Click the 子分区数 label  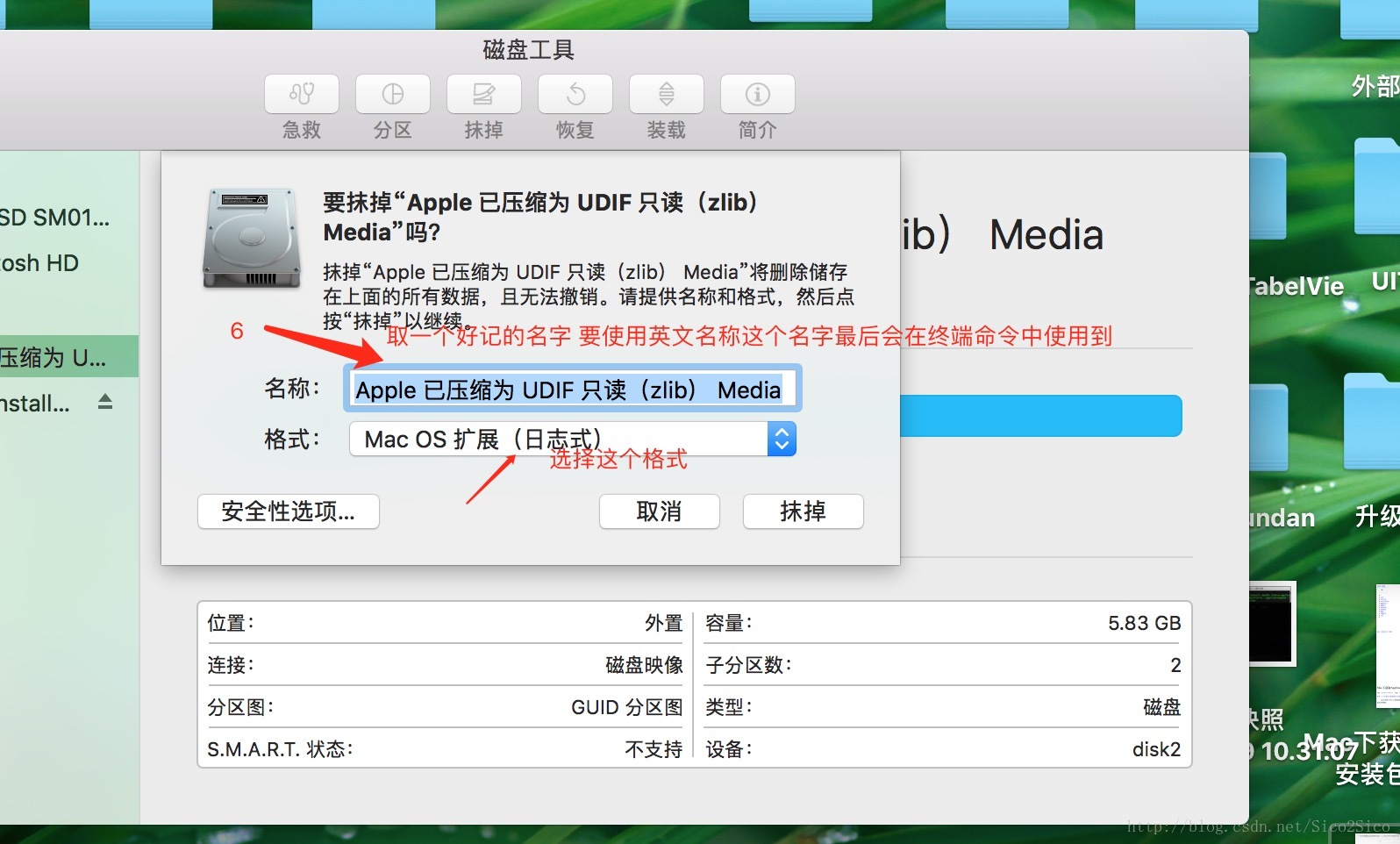tap(748, 665)
